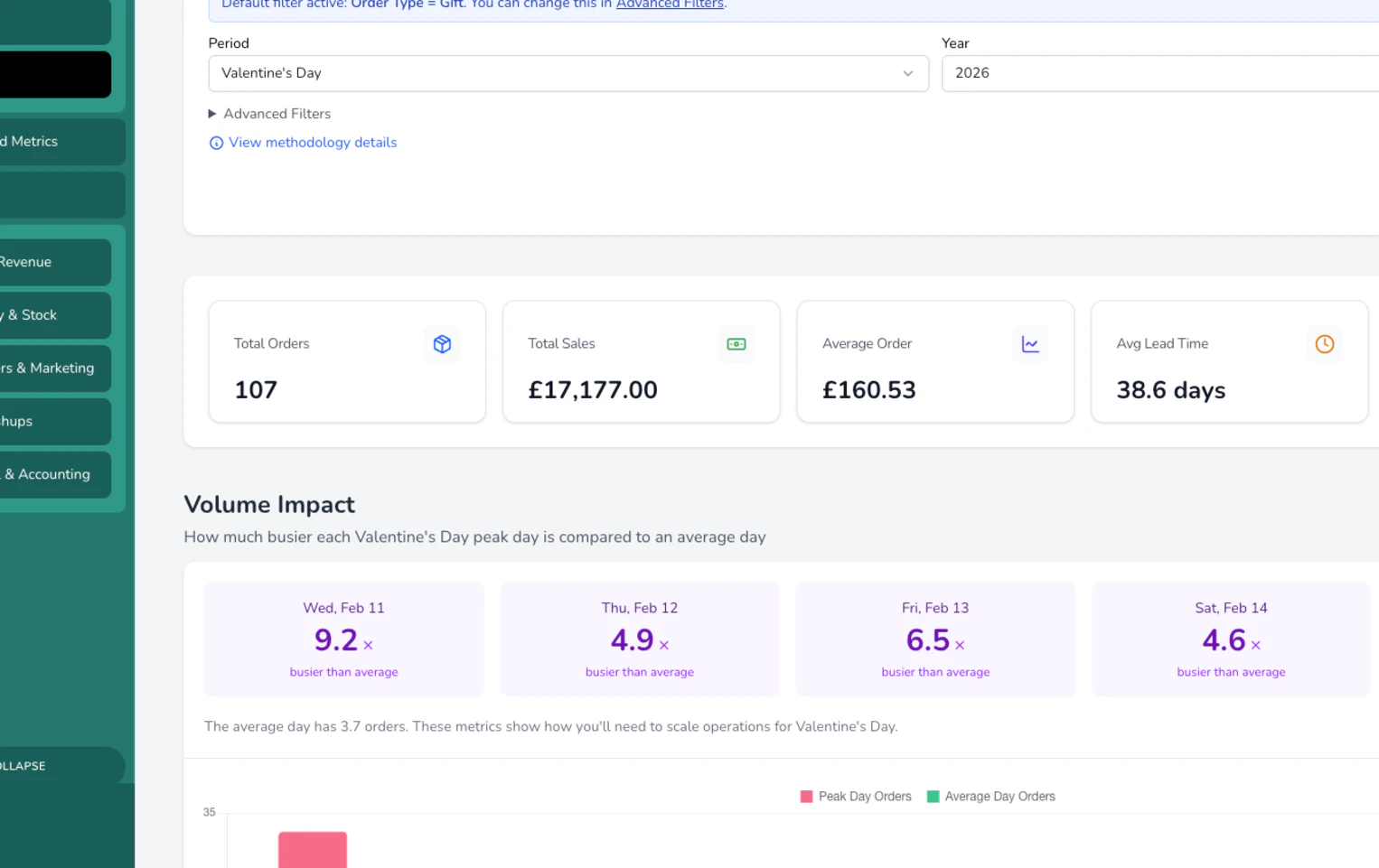This screenshot has height=868, width=1379.
Task: Click the info icon beside methodology details
Action: pyautogui.click(x=216, y=143)
